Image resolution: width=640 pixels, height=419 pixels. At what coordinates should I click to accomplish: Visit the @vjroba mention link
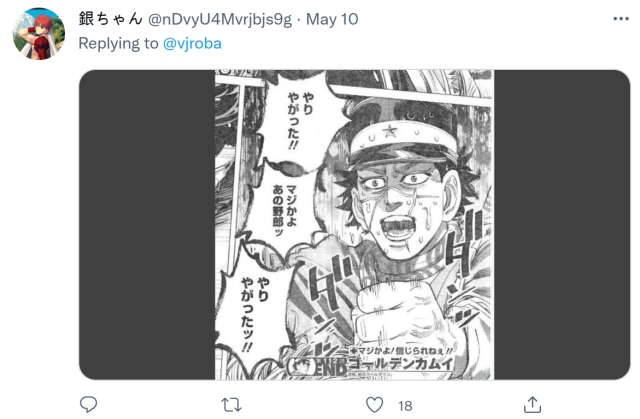tap(192, 43)
